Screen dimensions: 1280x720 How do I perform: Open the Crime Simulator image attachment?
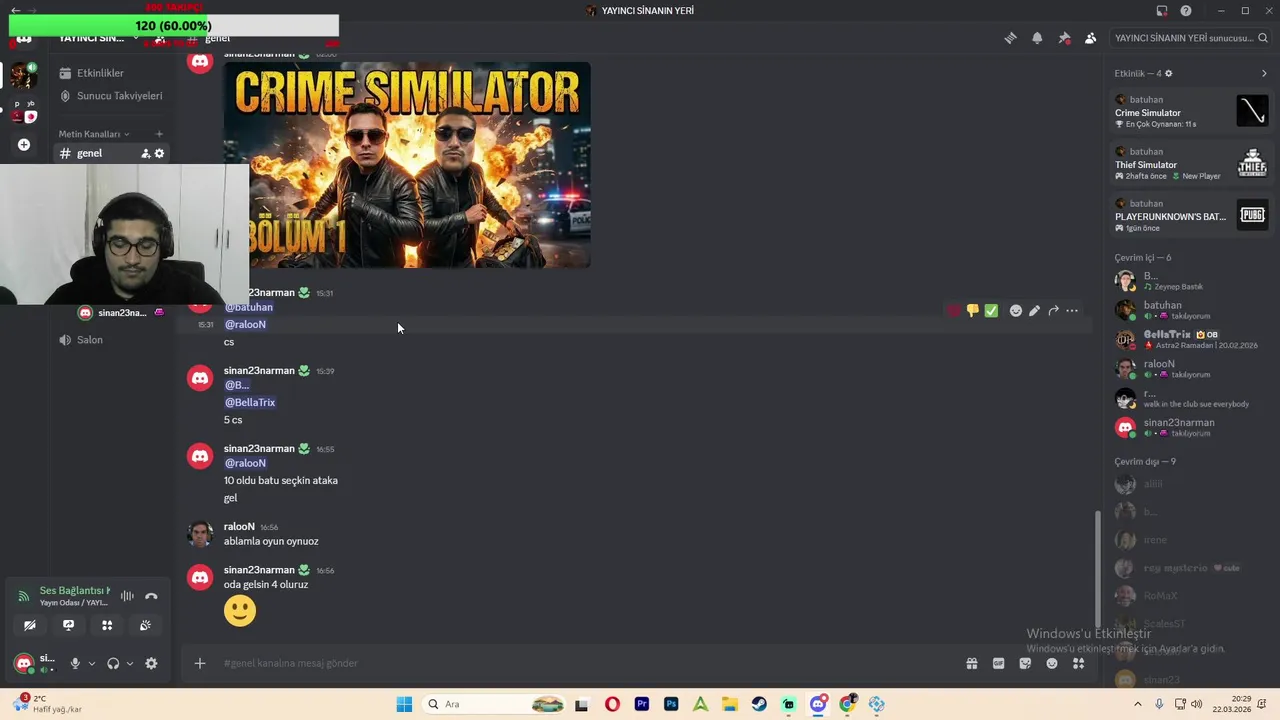(x=407, y=165)
